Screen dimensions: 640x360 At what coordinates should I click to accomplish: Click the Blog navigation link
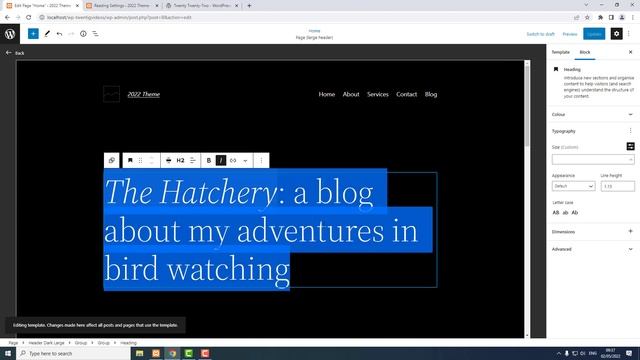click(431, 94)
